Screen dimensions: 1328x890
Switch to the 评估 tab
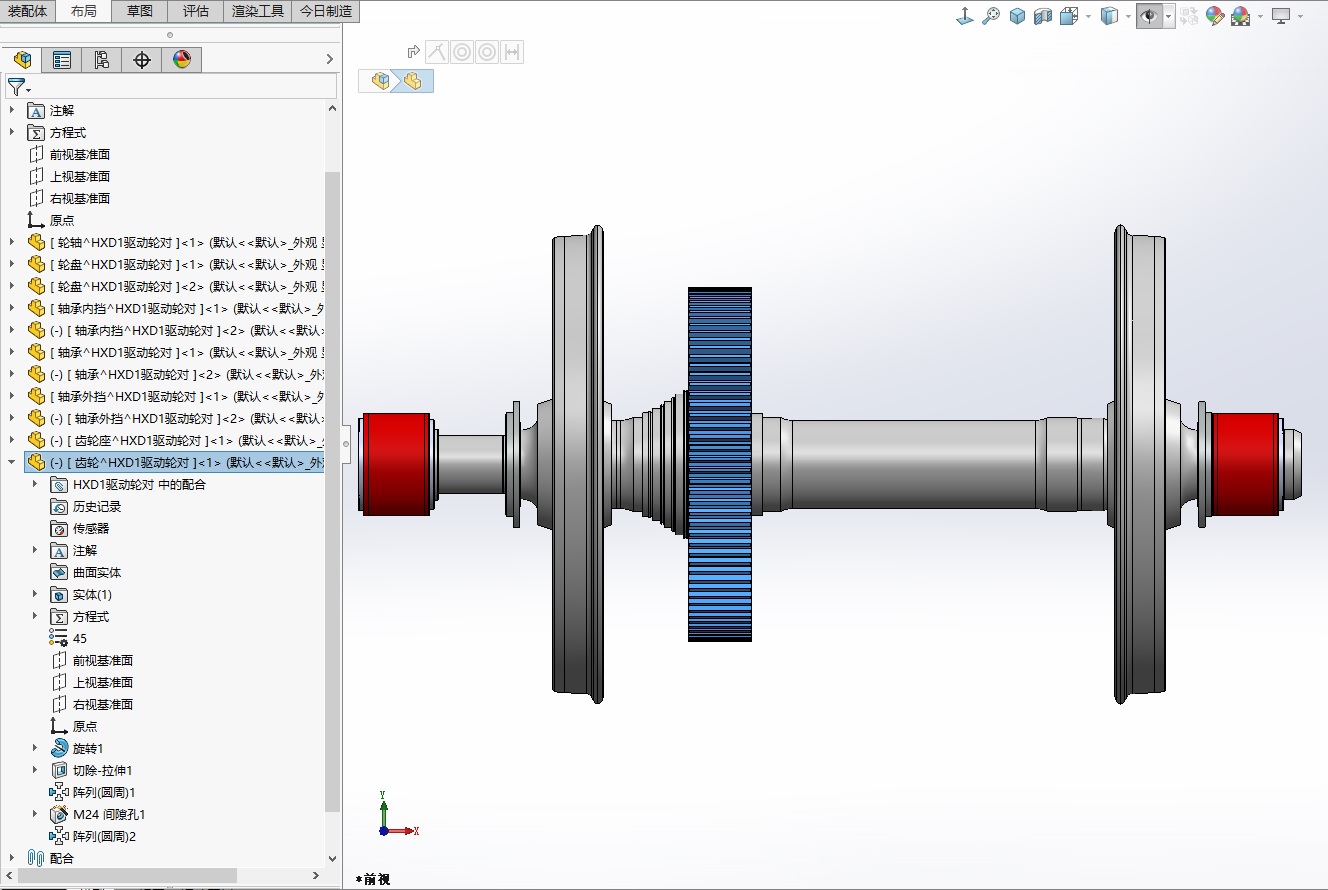tap(196, 11)
